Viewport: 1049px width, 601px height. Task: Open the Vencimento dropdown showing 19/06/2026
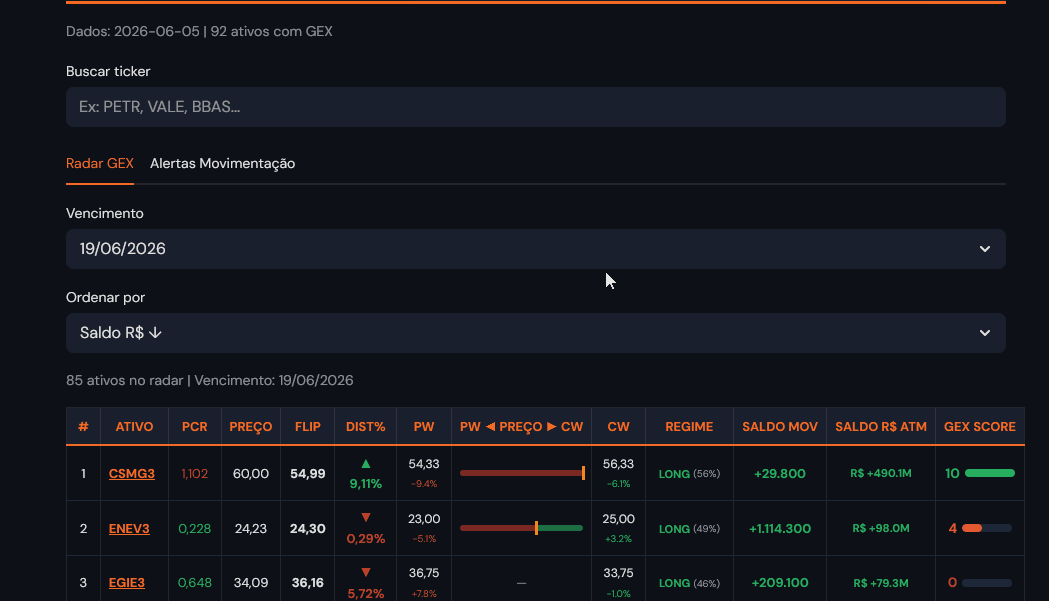pyautogui.click(x=535, y=249)
